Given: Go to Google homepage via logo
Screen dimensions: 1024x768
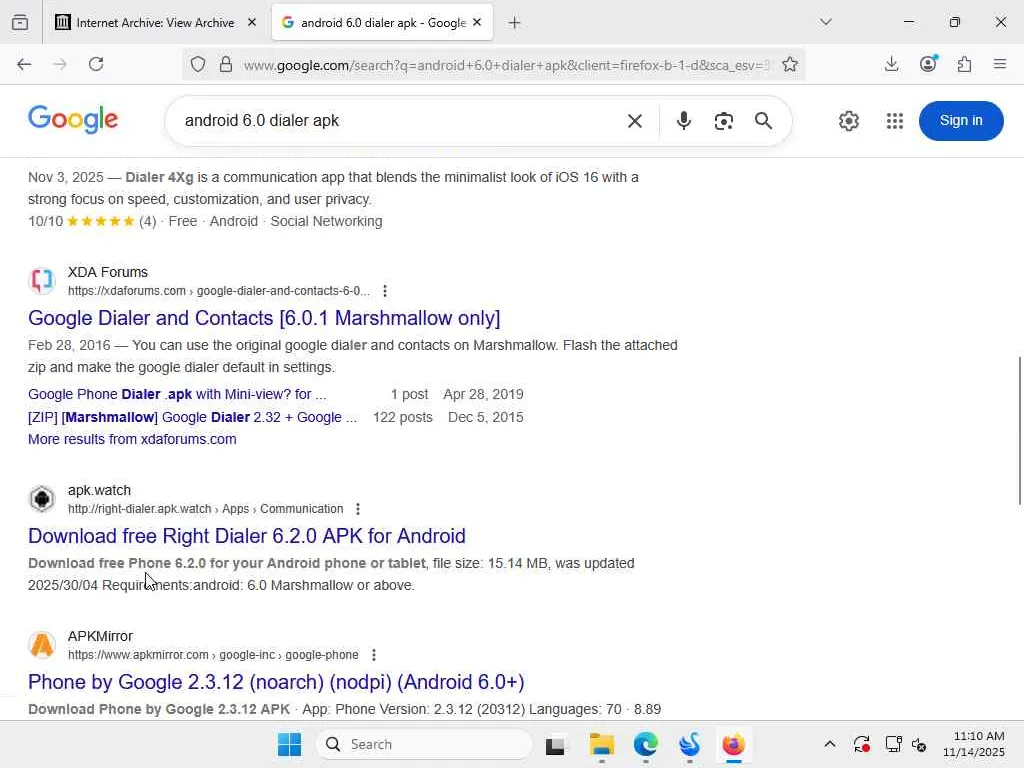Looking at the screenshot, I should click(x=73, y=120).
